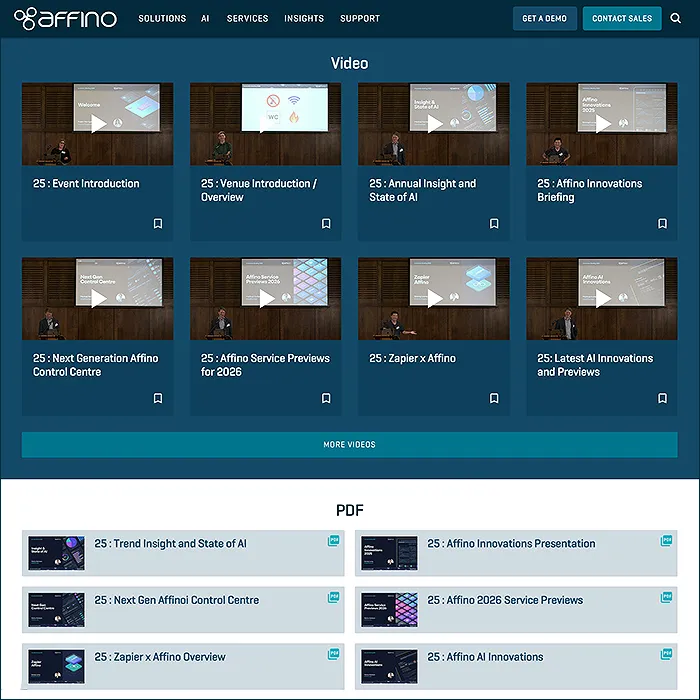The height and width of the screenshot is (700, 700).
Task: Click PDF icon on Trend Insight and State of AI
Action: point(333,541)
